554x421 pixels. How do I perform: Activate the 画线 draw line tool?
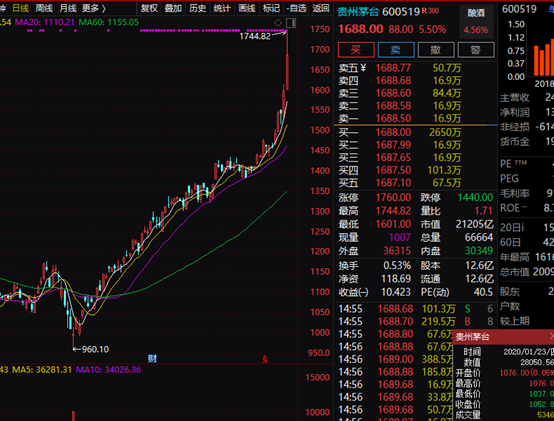[247, 8]
